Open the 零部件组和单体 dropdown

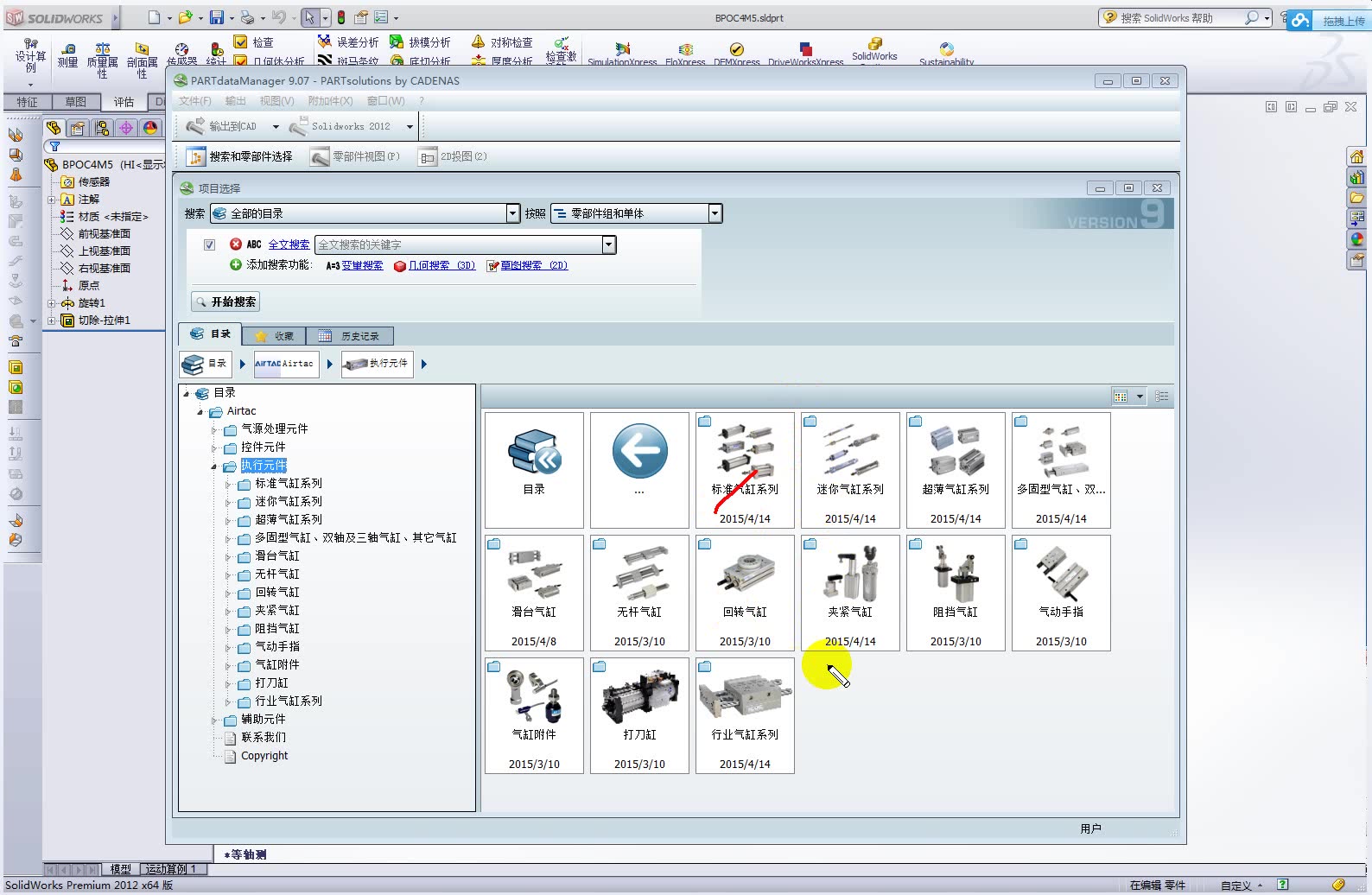[x=715, y=213]
